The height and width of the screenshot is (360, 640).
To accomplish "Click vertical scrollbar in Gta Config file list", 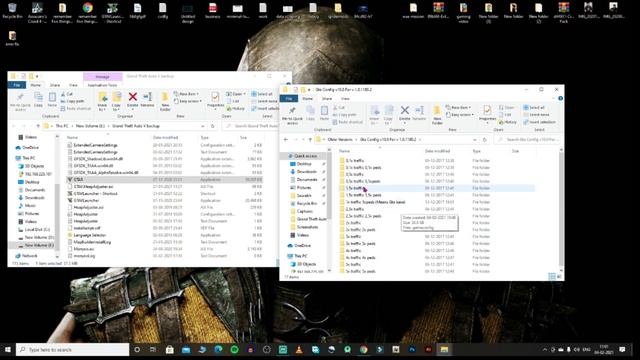I will click(x=561, y=210).
